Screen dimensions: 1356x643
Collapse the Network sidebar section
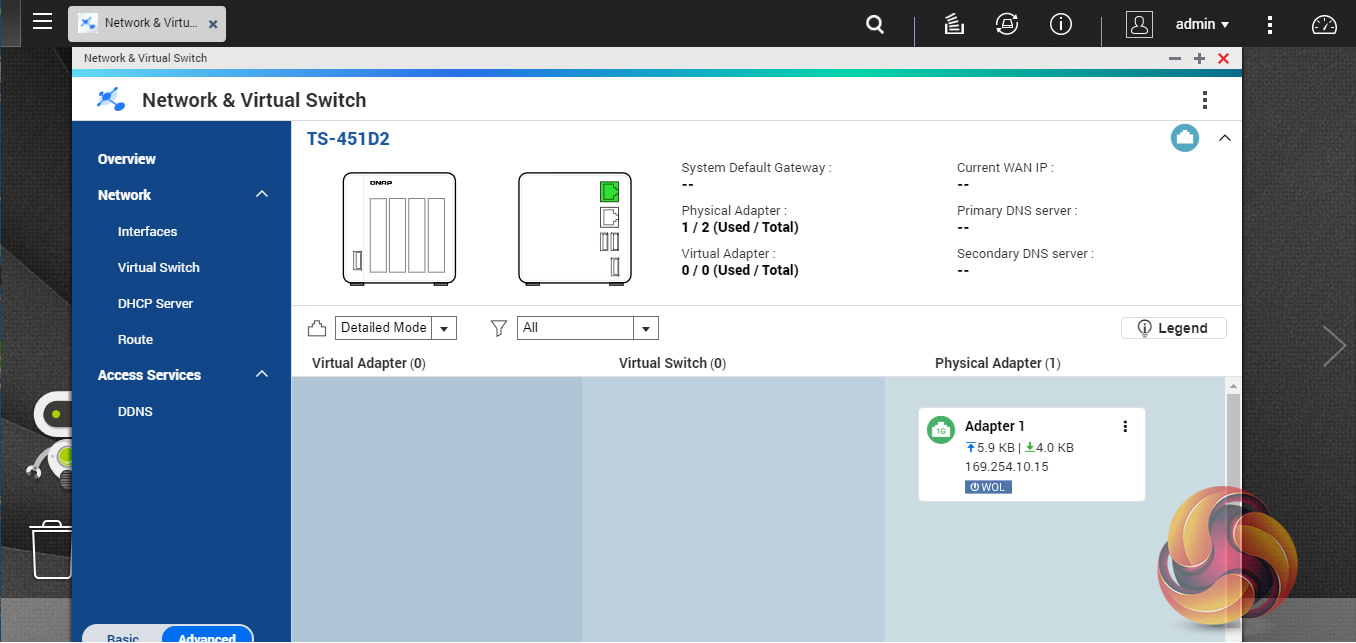(262, 195)
